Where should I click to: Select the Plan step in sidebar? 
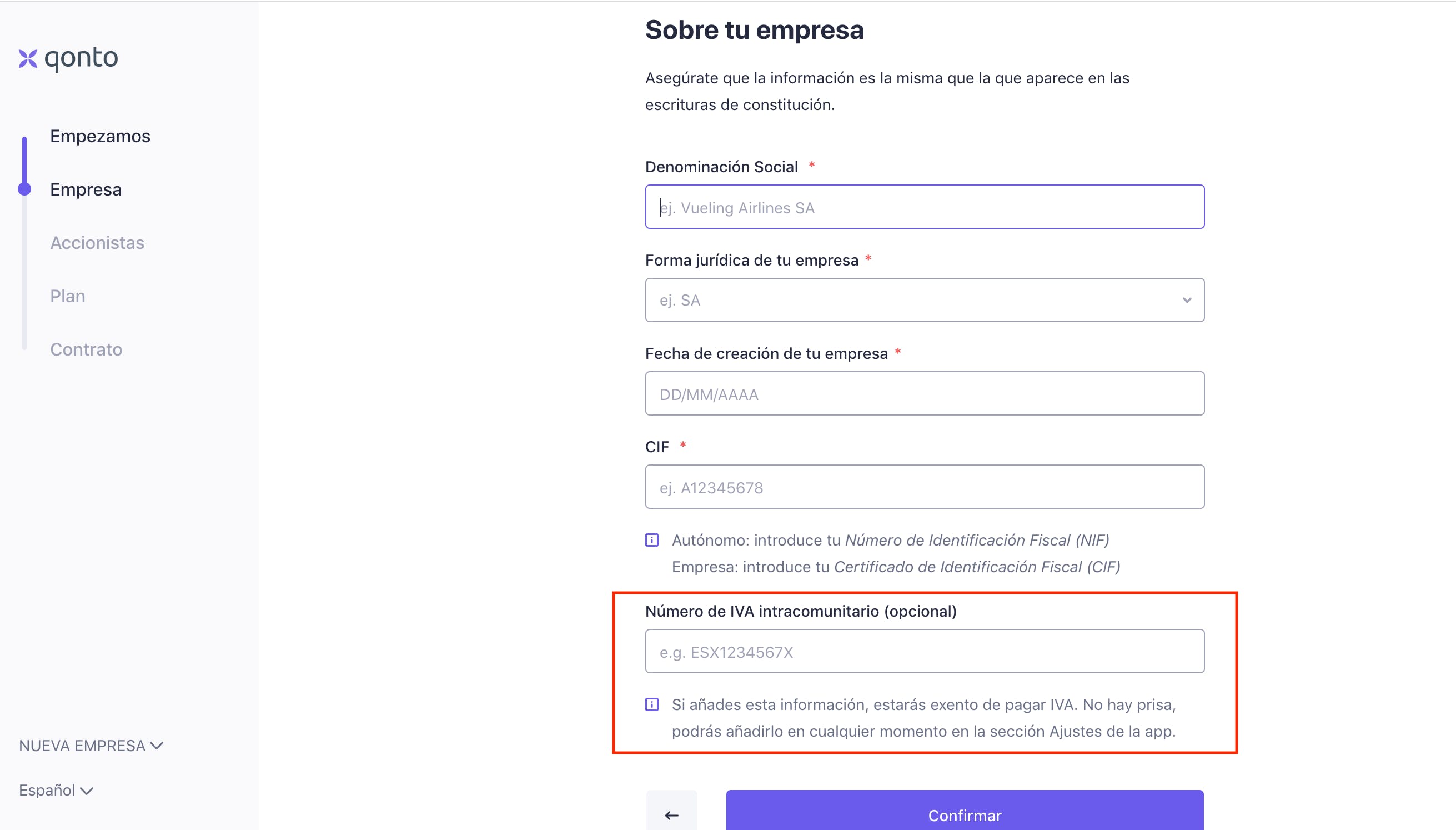68,296
